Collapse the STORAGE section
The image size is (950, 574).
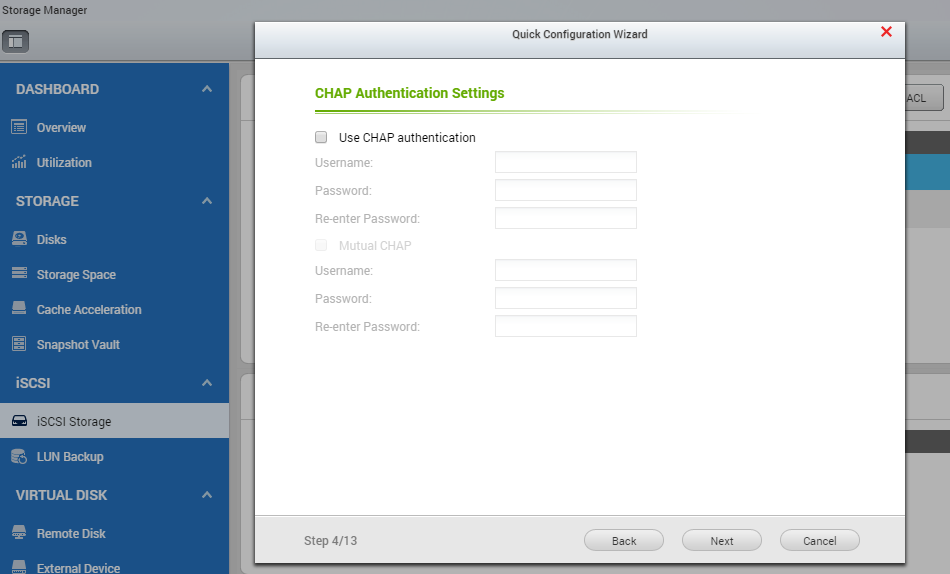pyautogui.click(x=207, y=201)
